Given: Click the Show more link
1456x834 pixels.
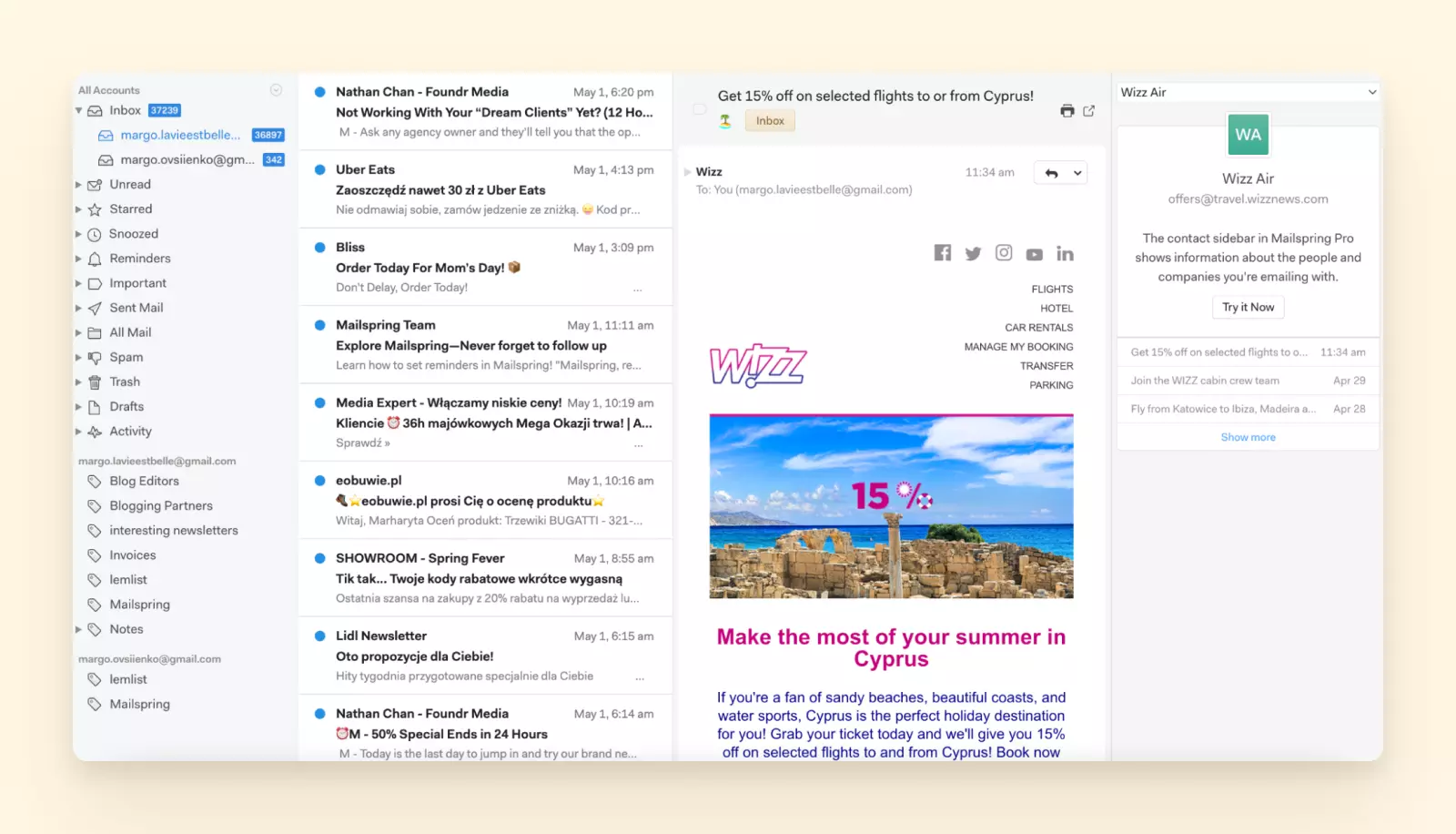Looking at the screenshot, I should (x=1249, y=438).
